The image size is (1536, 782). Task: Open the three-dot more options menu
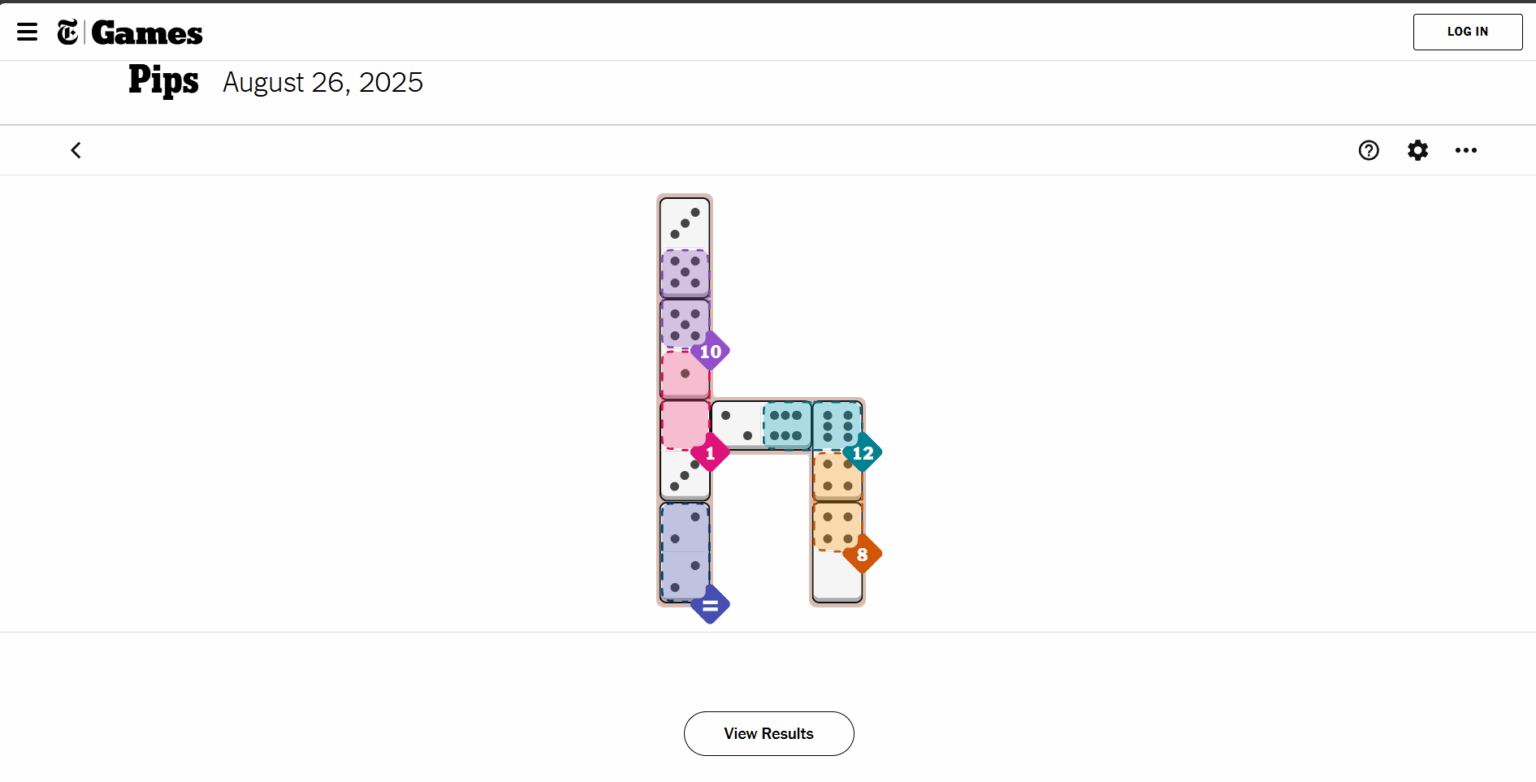pos(1466,150)
